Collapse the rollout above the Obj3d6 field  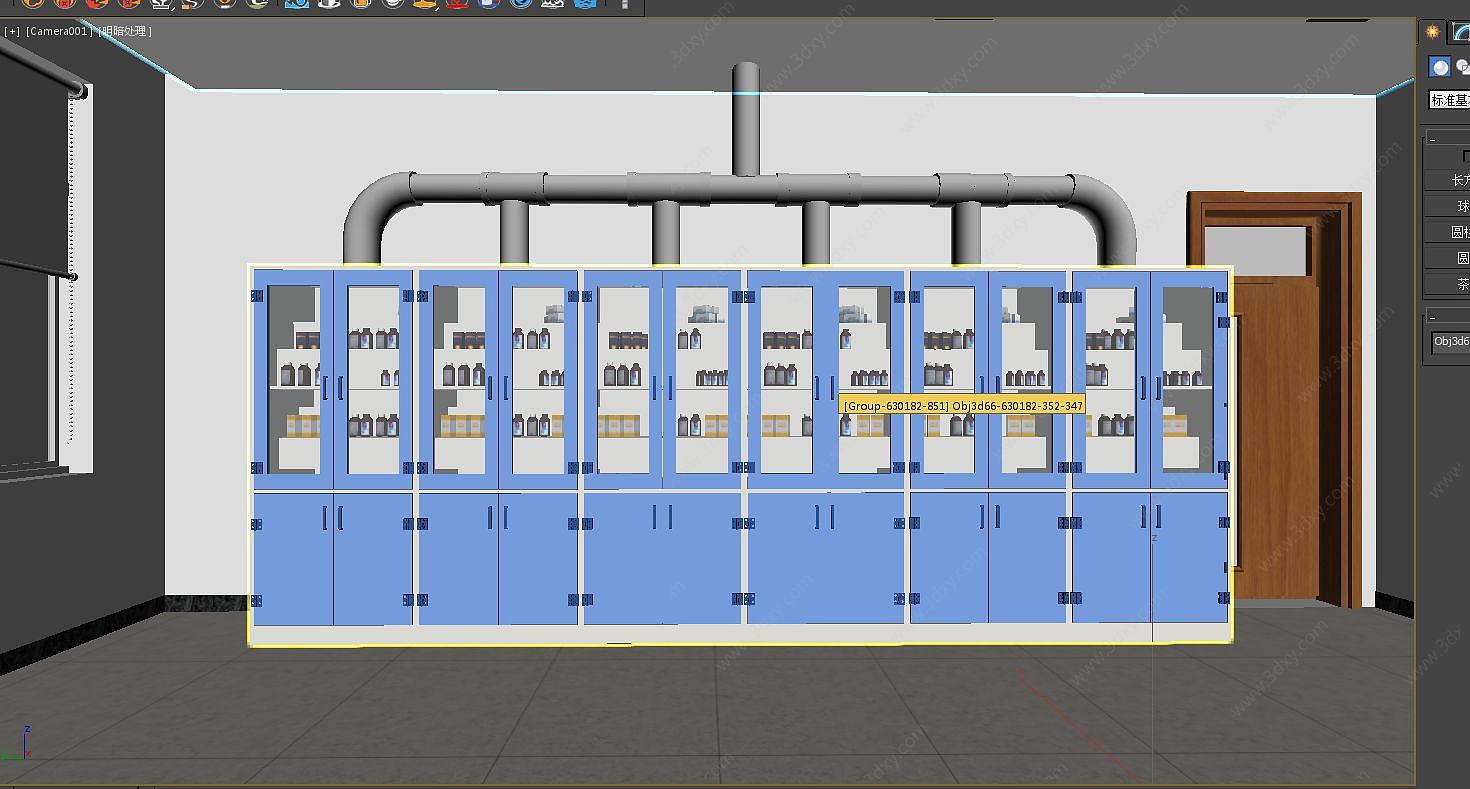1446,317
